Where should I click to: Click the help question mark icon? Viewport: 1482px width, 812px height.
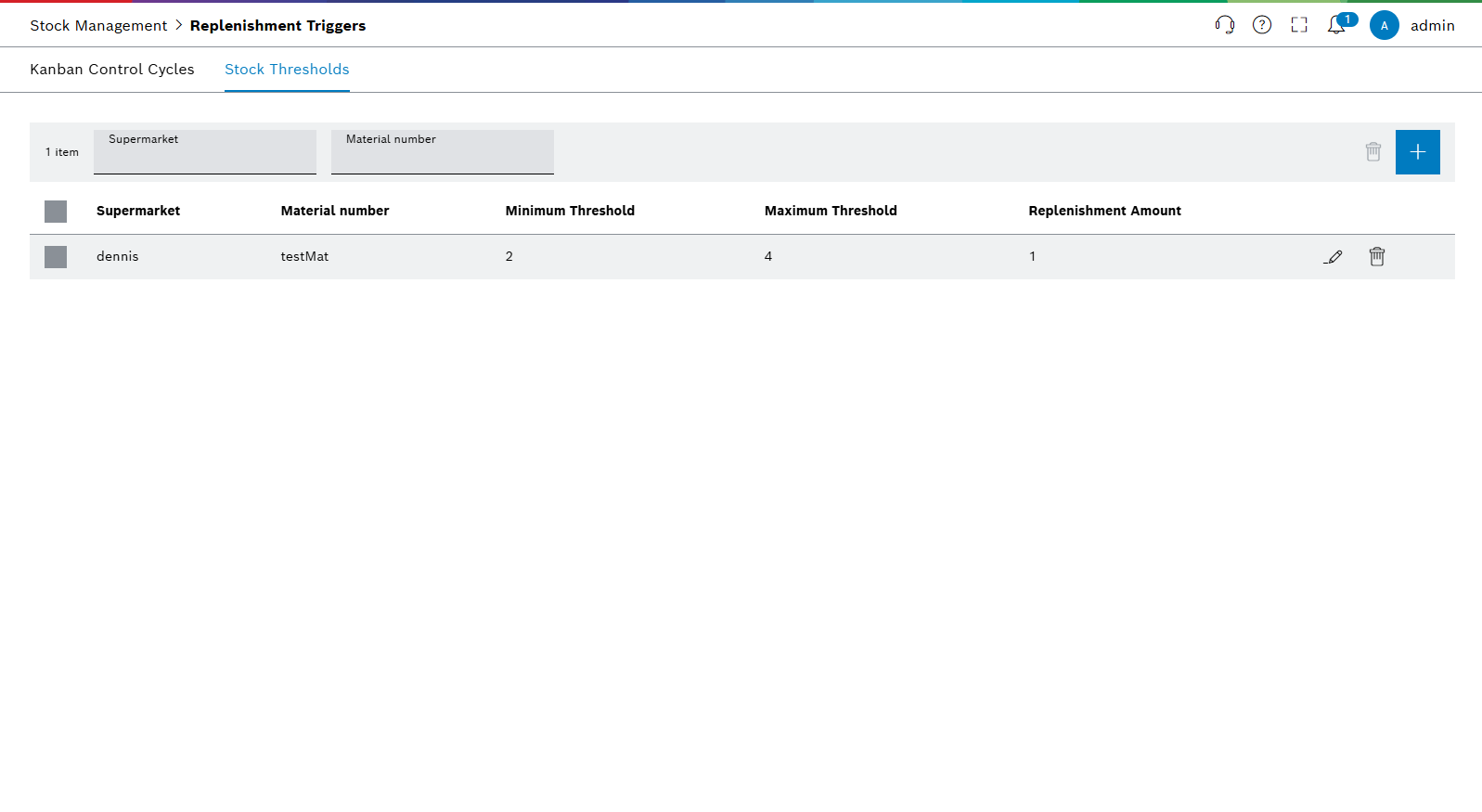point(1261,25)
